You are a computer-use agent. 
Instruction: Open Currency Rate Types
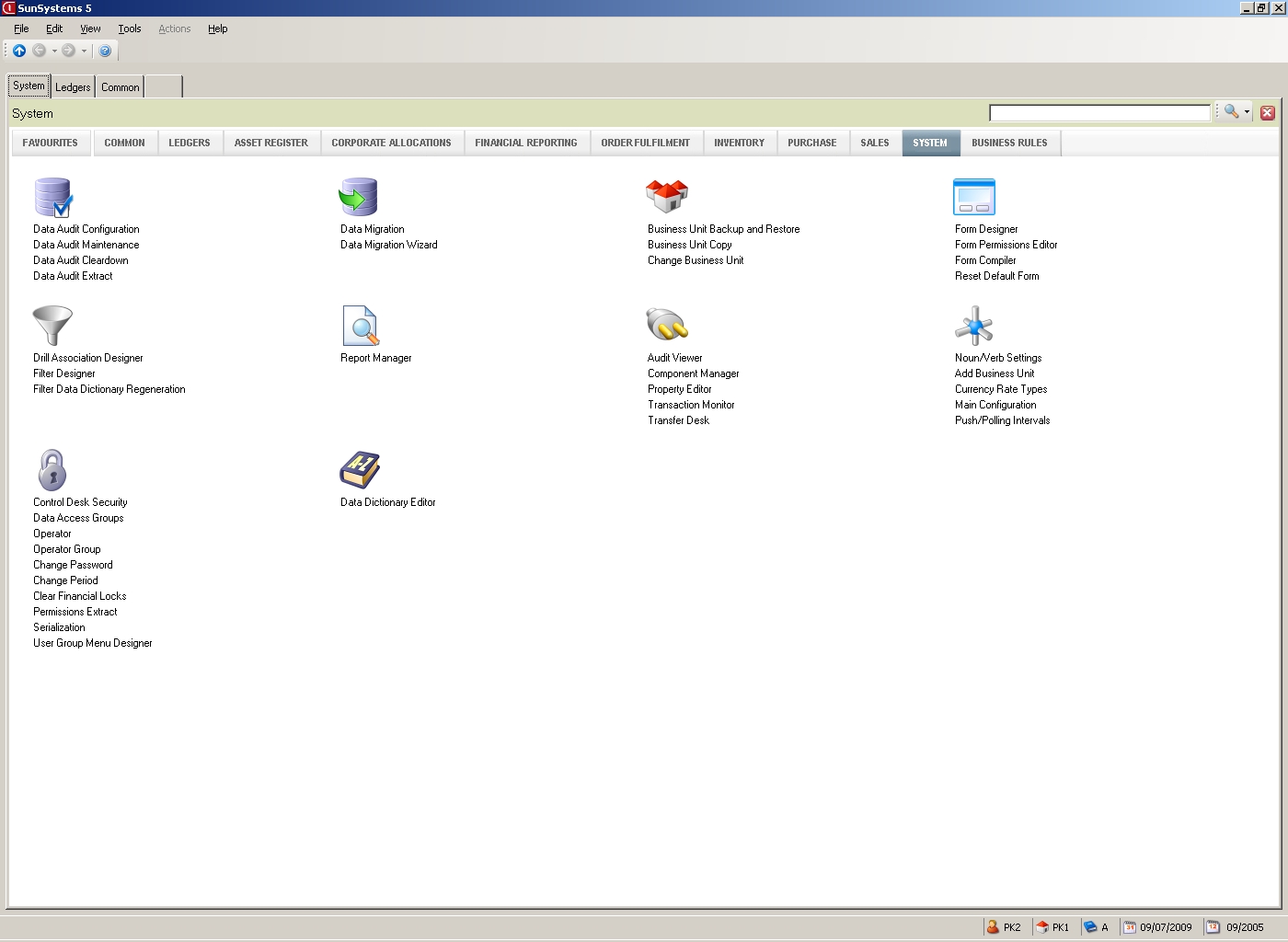(x=1001, y=389)
